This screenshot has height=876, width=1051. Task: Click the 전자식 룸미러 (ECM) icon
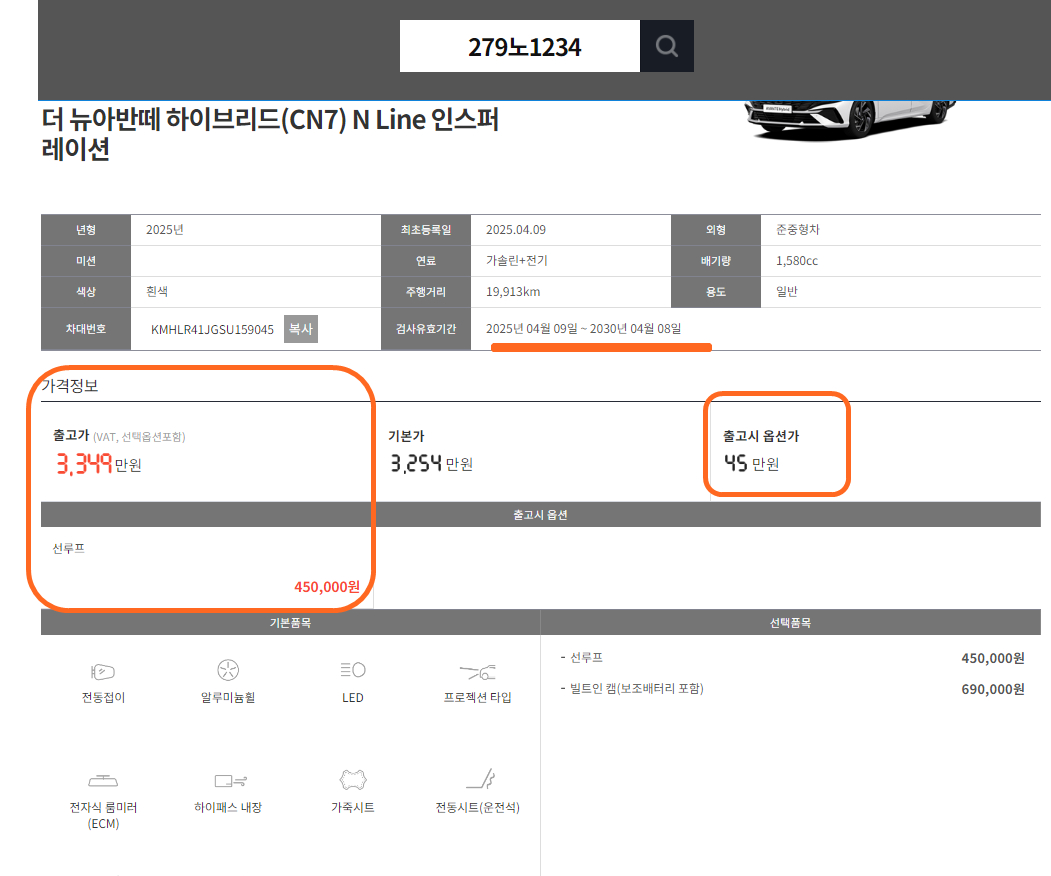(103, 781)
